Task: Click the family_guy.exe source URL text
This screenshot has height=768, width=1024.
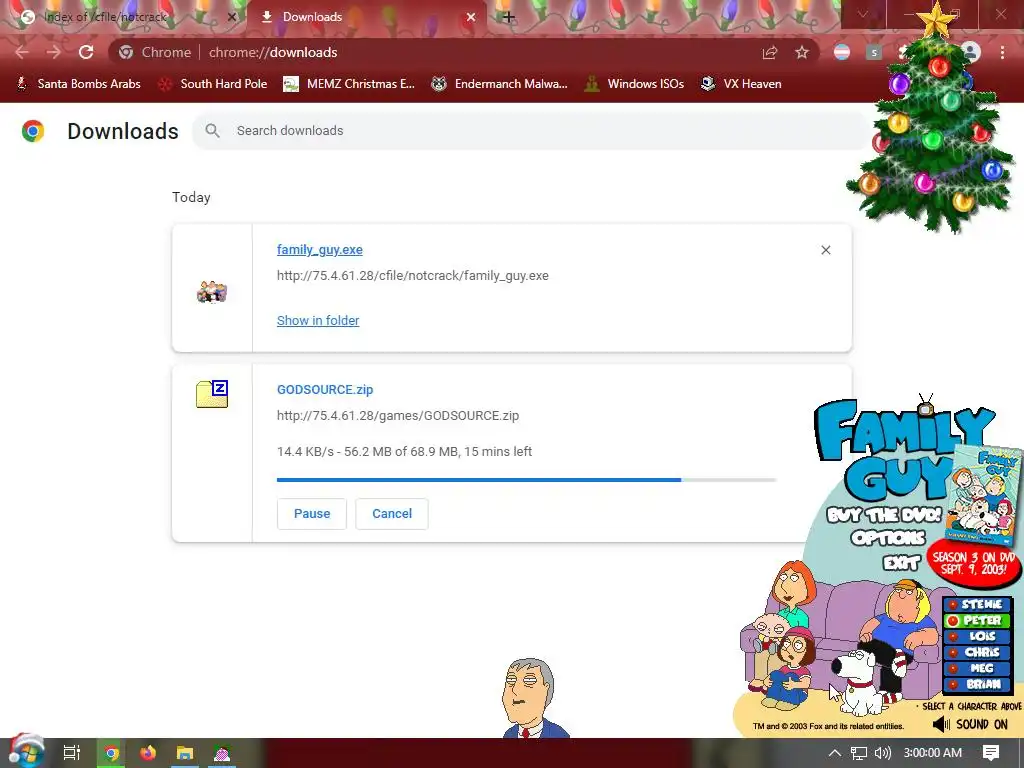Action: click(x=413, y=276)
